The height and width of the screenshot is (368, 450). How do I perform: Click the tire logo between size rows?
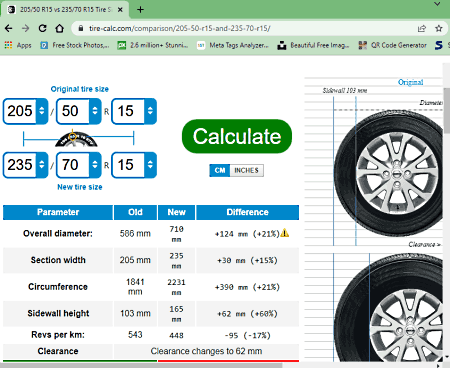pyautogui.click(x=76, y=139)
